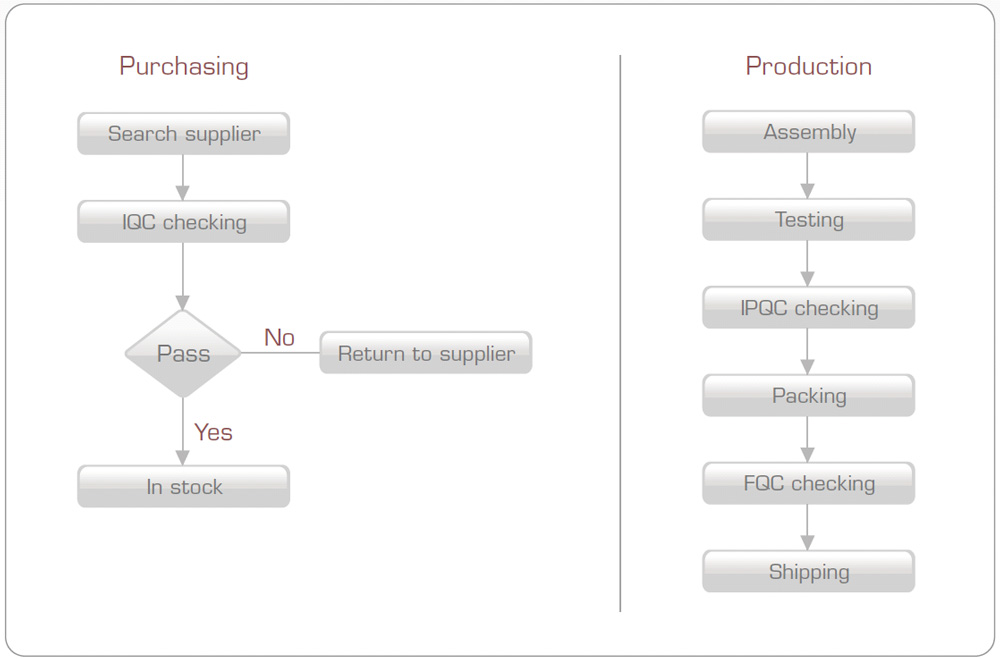The height and width of the screenshot is (659, 1000).
Task: Select the IQC checking step
Action: 183,222
